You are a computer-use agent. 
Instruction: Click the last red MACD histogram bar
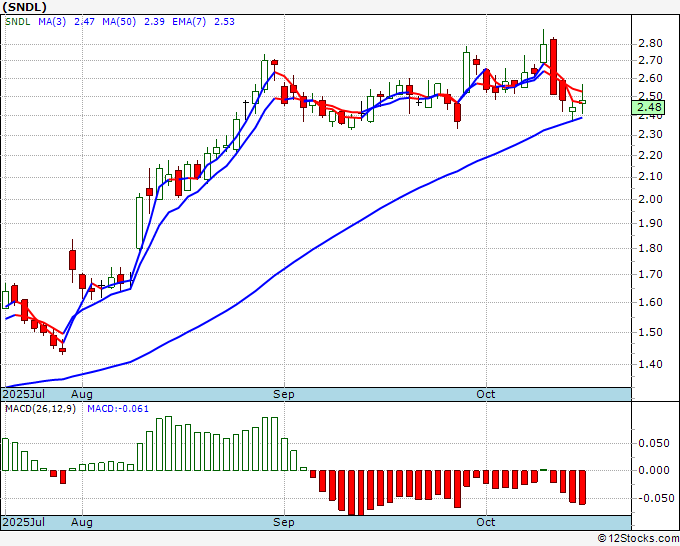point(582,487)
